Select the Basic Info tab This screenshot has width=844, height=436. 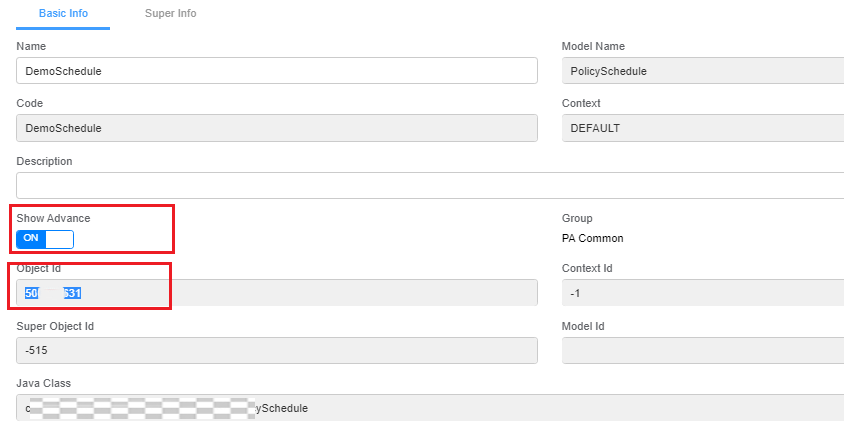coord(63,14)
